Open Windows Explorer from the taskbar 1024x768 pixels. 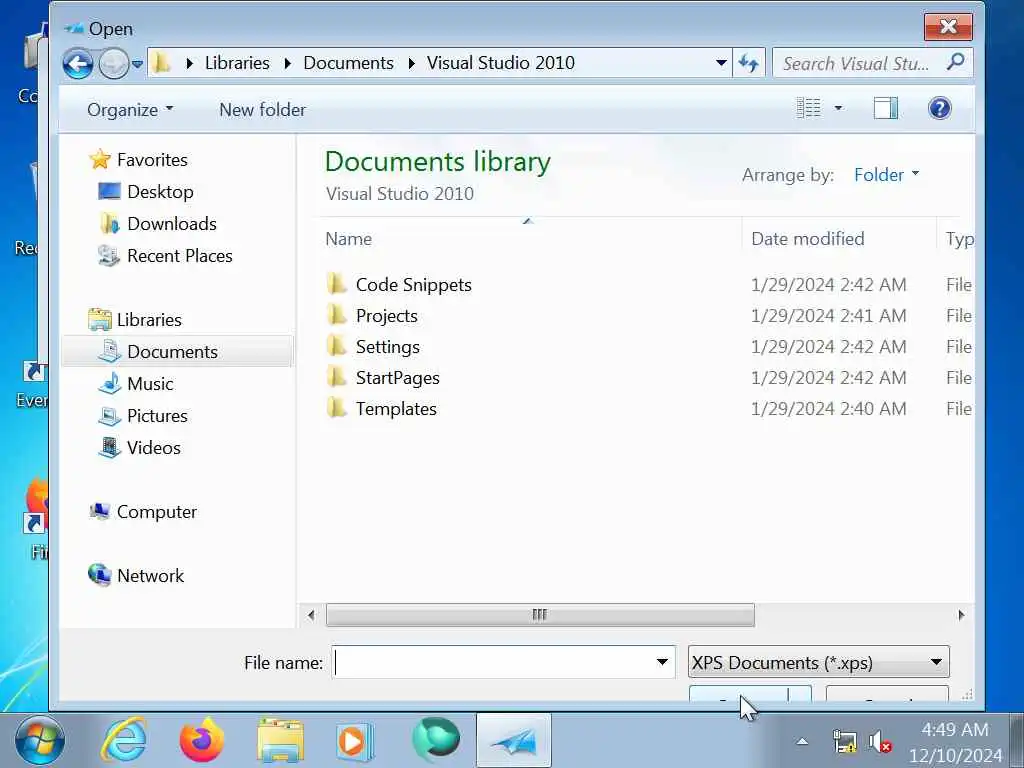pos(280,740)
